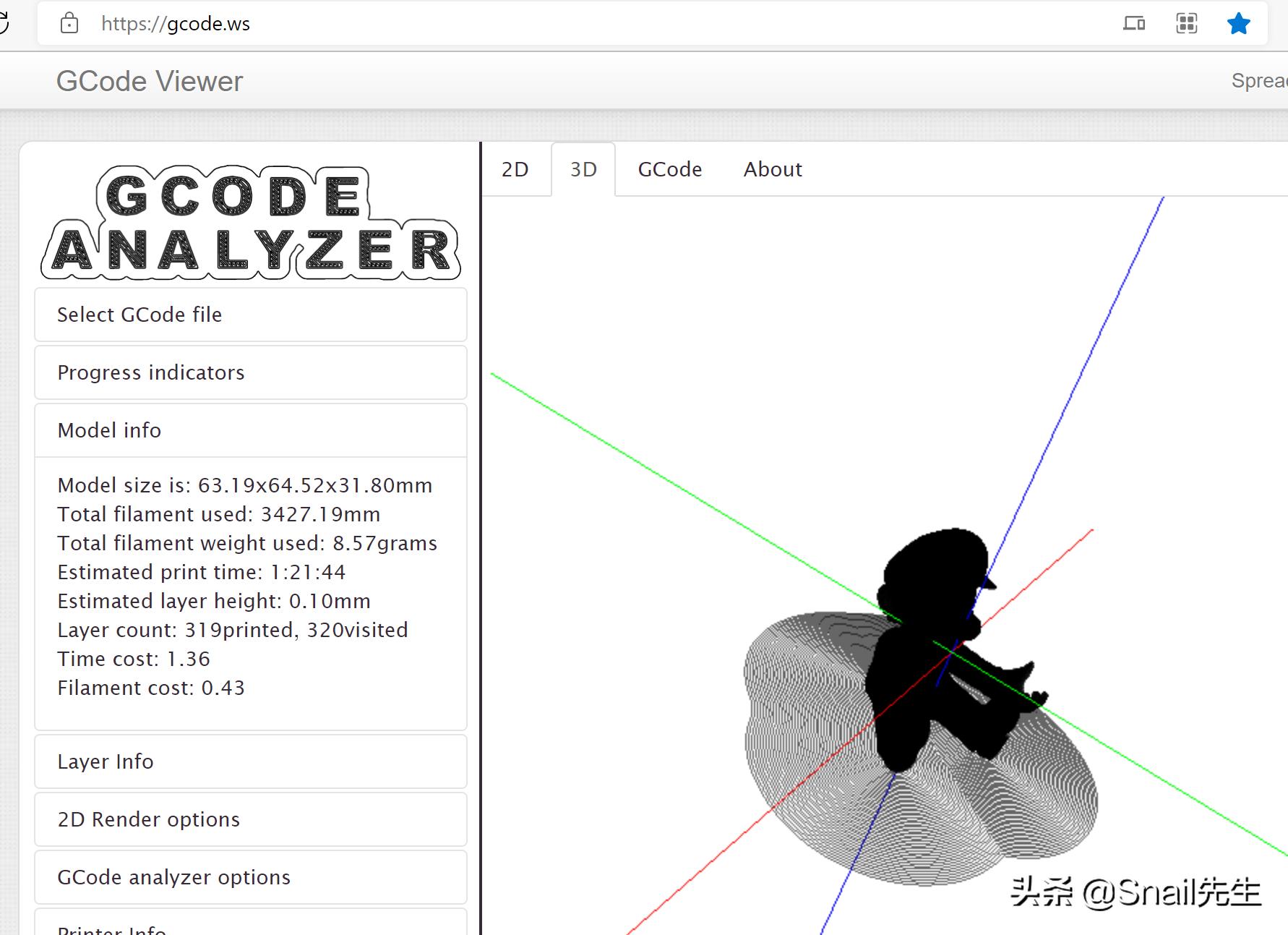The width and height of the screenshot is (1288, 935).
Task: Click 'Total filament used: 3427.19mm' text
Action: (219, 514)
